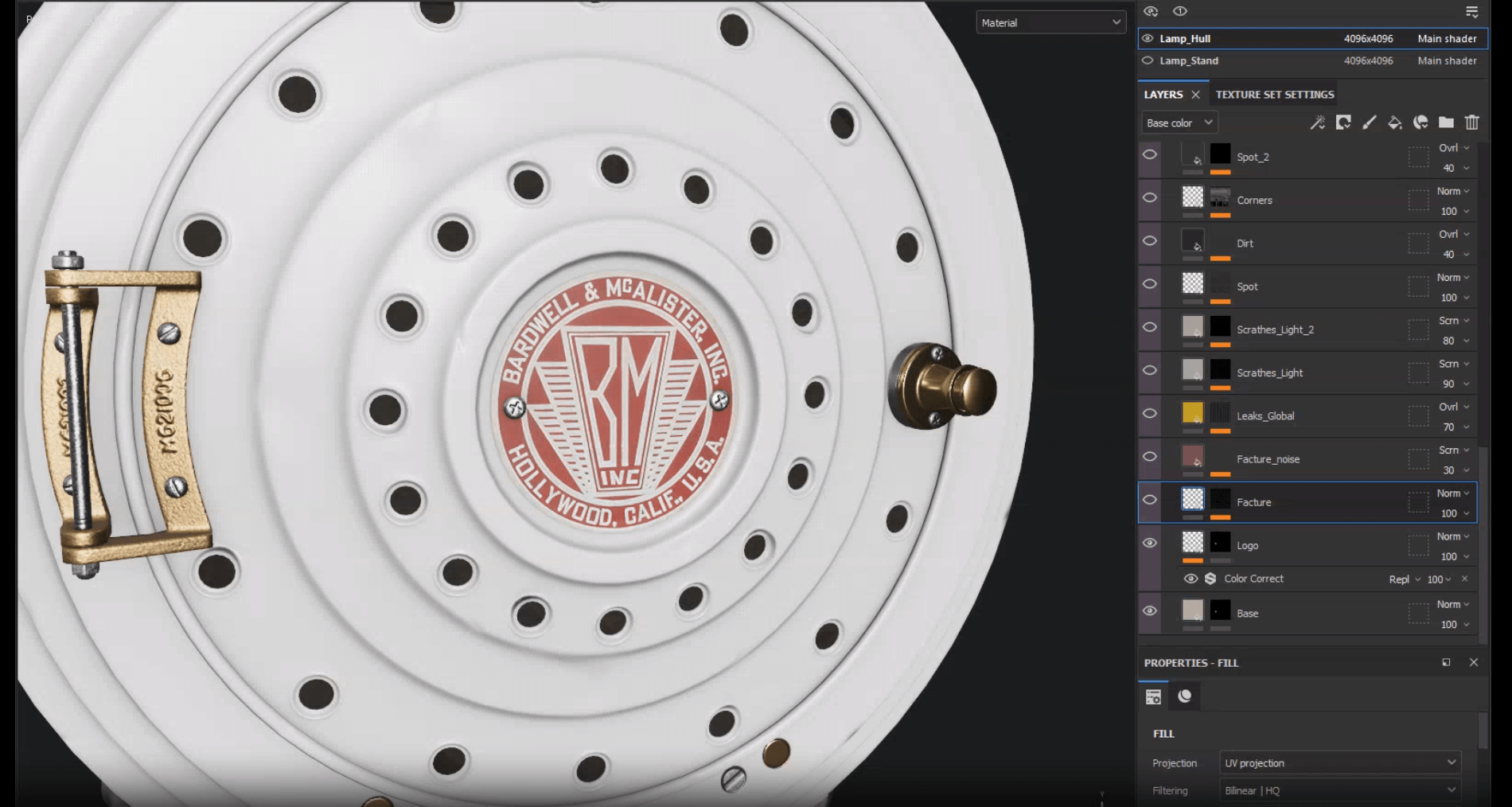The width and height of the screenshot is (1512, 807).
Task: Show the Lamp_Stand texture set
Action: tap(1148, 60)
